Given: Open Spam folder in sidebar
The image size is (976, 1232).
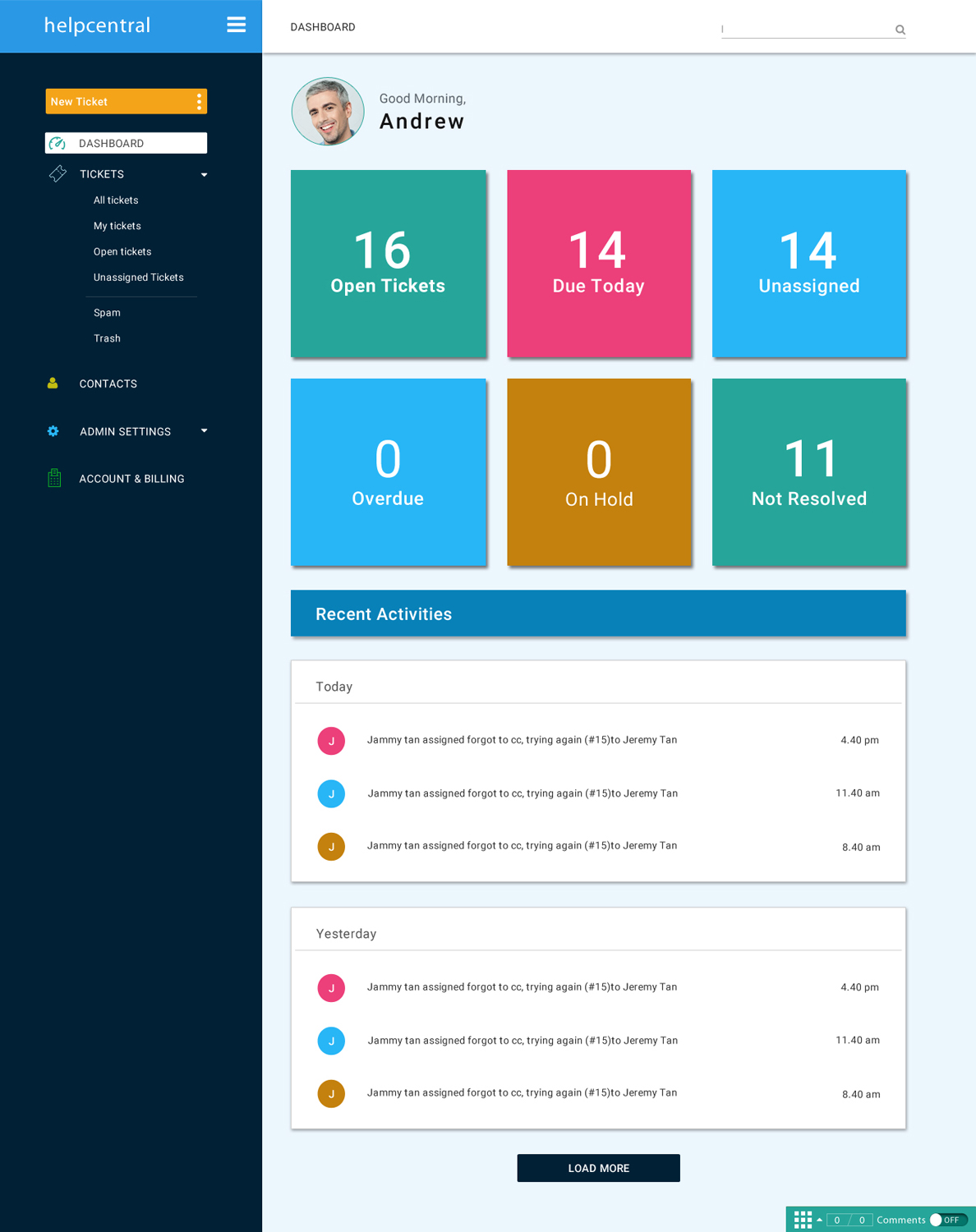Looking at the screenshot, I should click(107, 313).
